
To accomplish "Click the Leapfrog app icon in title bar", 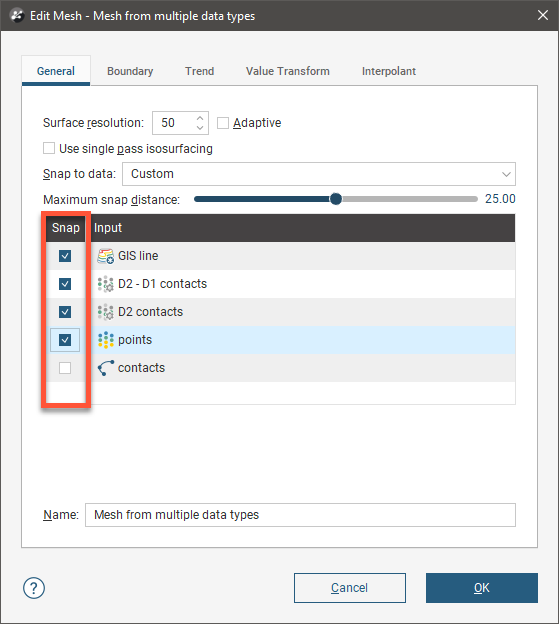I will (17, 16).
